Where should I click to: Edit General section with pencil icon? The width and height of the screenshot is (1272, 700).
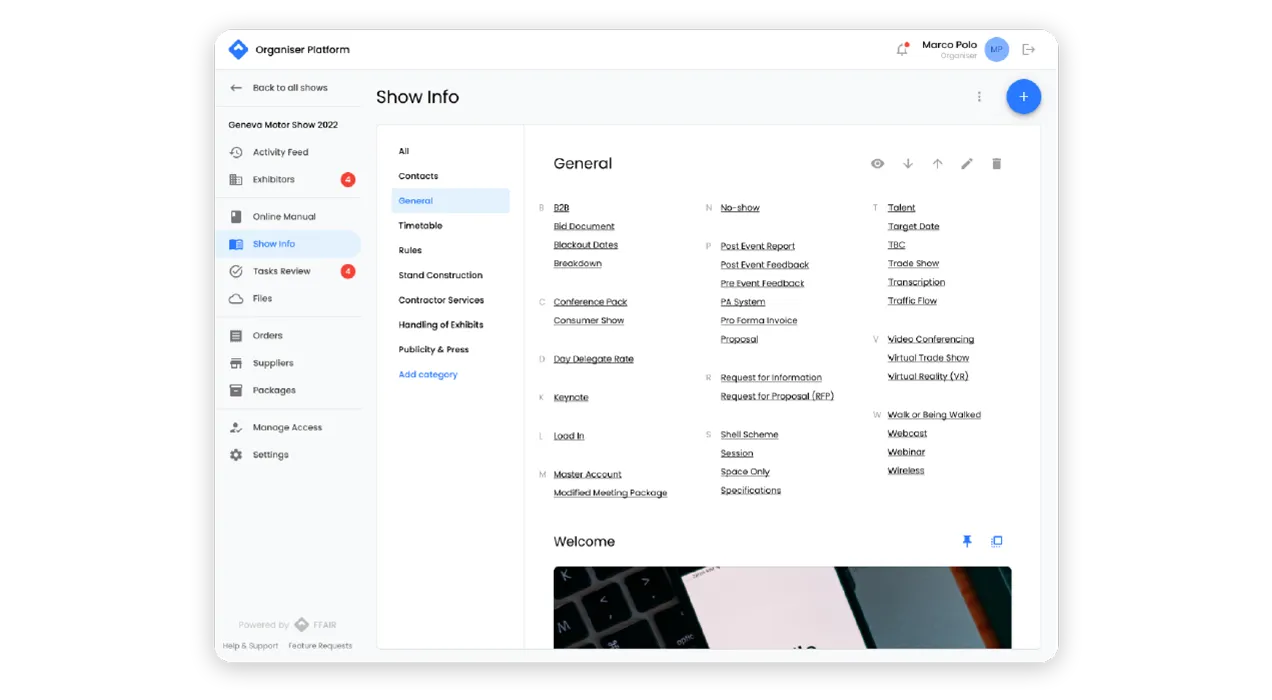[967, 164]
